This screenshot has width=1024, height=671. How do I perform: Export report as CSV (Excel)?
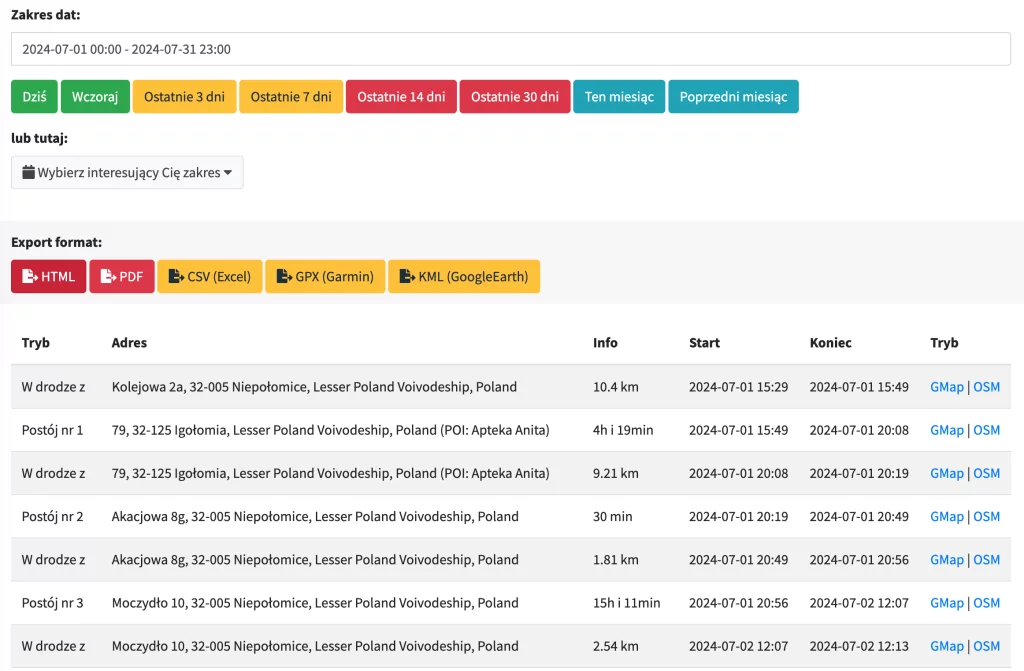point(210,276)
